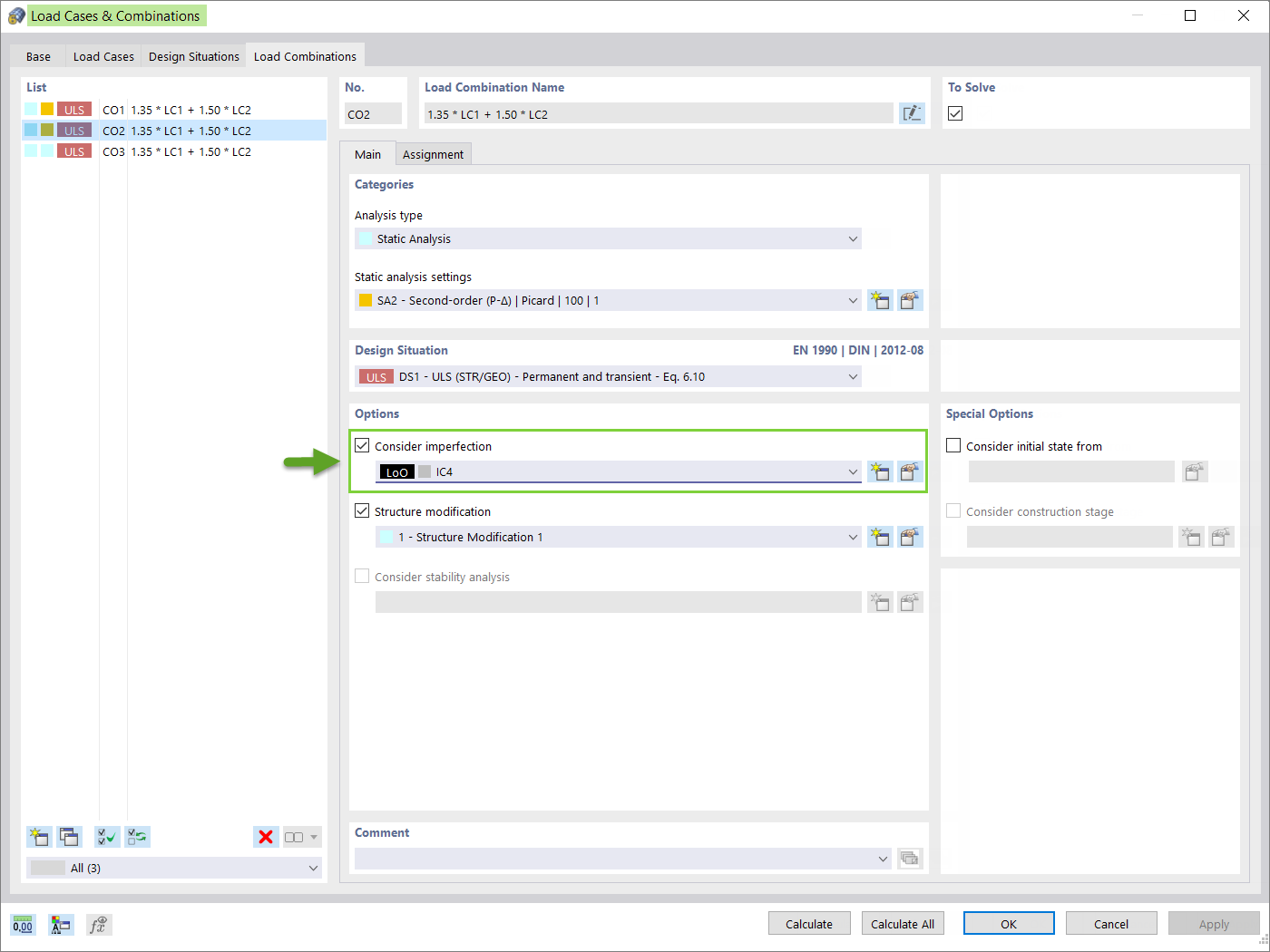
Task: Select Load Combinations tab
Action: (x=305, y=56)
